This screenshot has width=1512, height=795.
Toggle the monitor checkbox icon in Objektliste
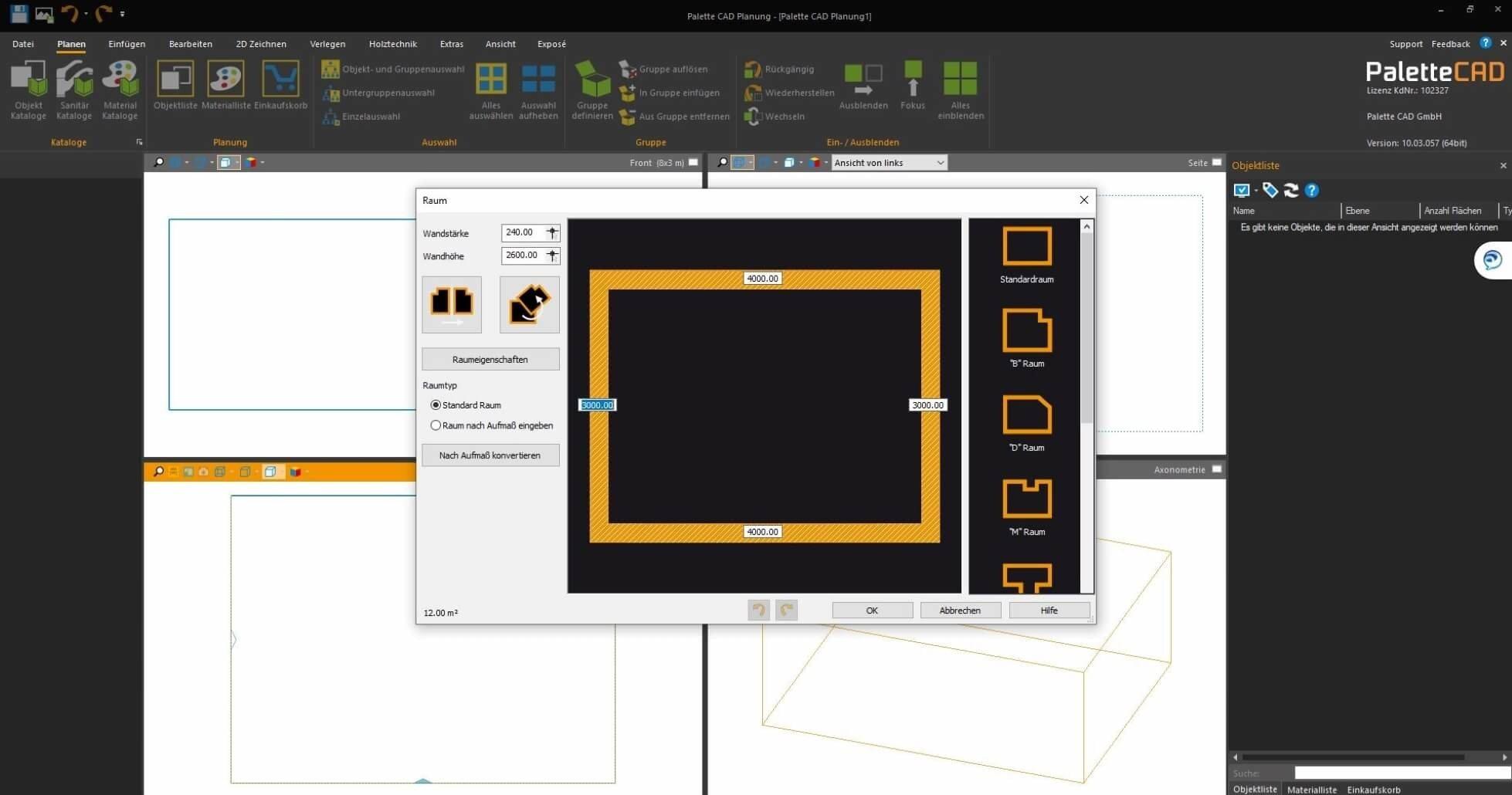(1241, 190)
